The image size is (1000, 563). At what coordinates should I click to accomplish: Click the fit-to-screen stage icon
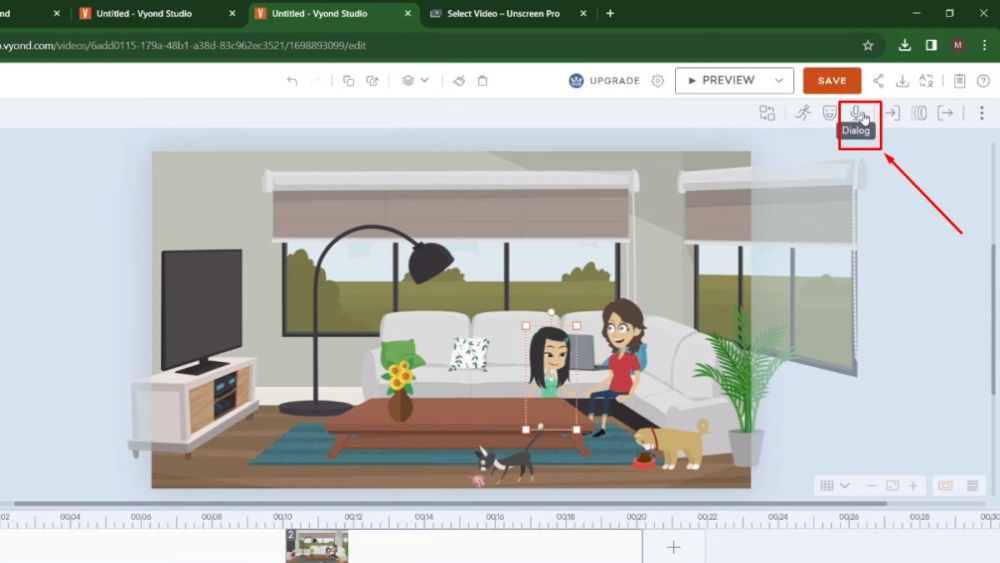pos(892,486)
